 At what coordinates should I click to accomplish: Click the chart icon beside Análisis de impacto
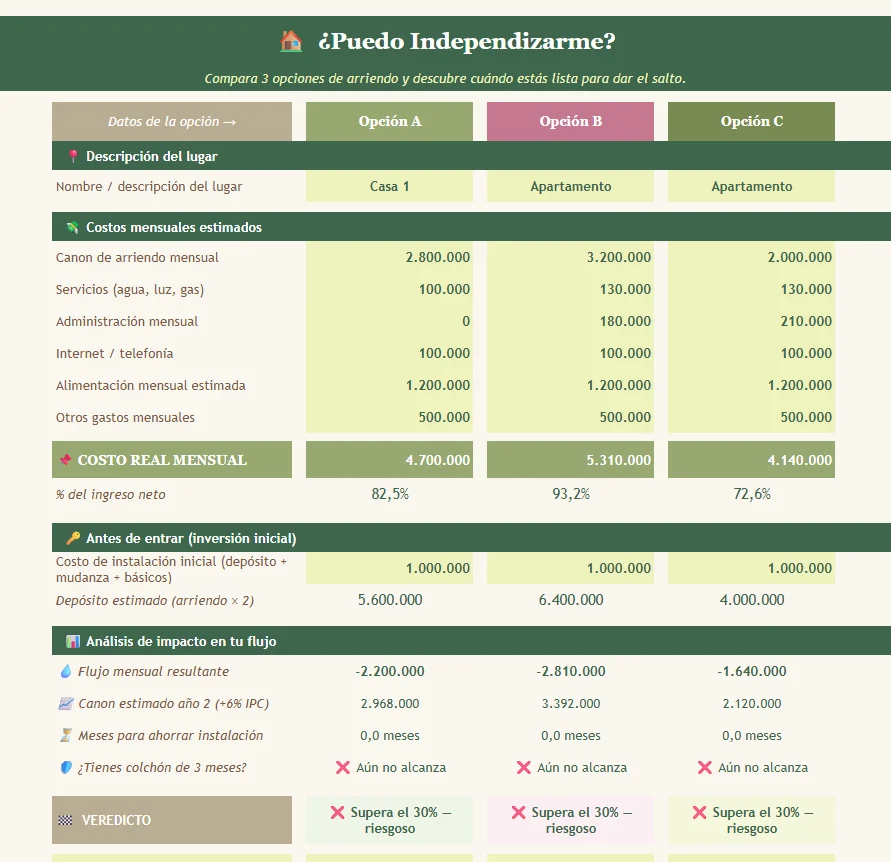73,641
